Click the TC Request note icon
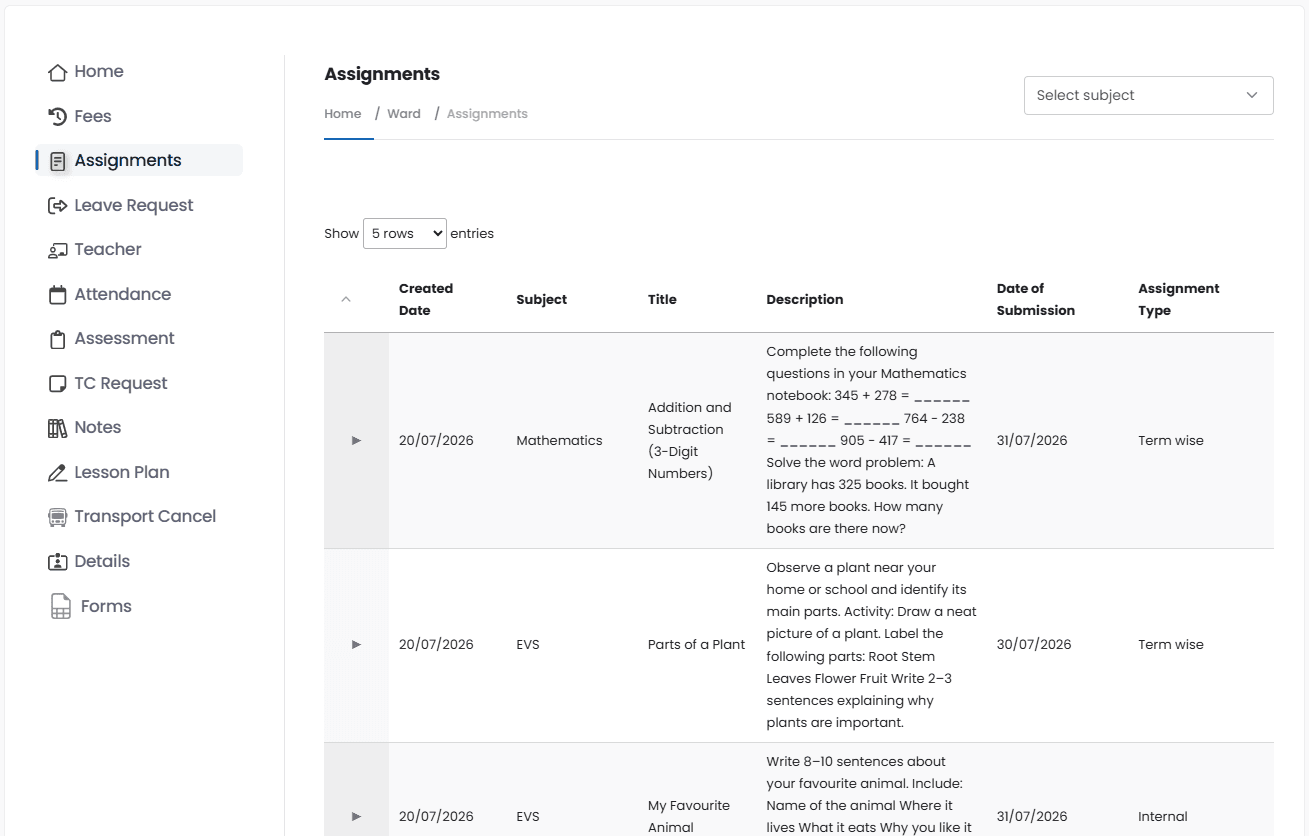Image resolution: width=1309 pixels, height=836 pixels. tap(58, 383)
